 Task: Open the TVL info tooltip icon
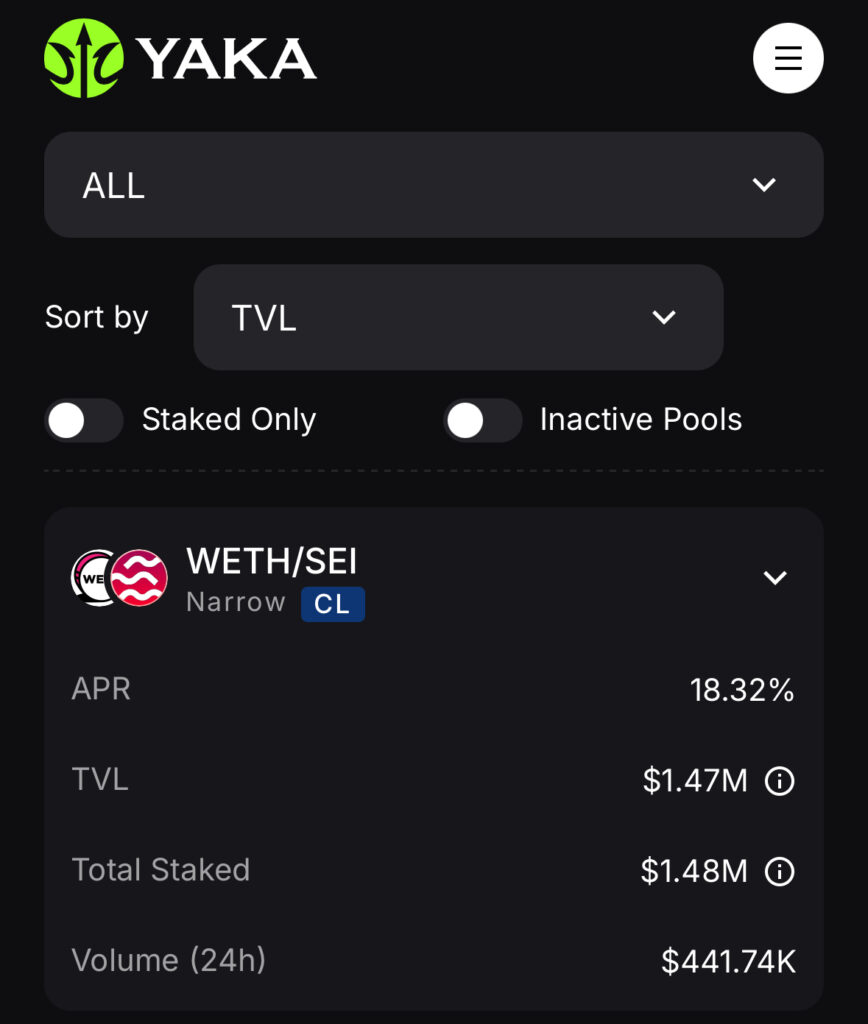[x=779, y=781]
